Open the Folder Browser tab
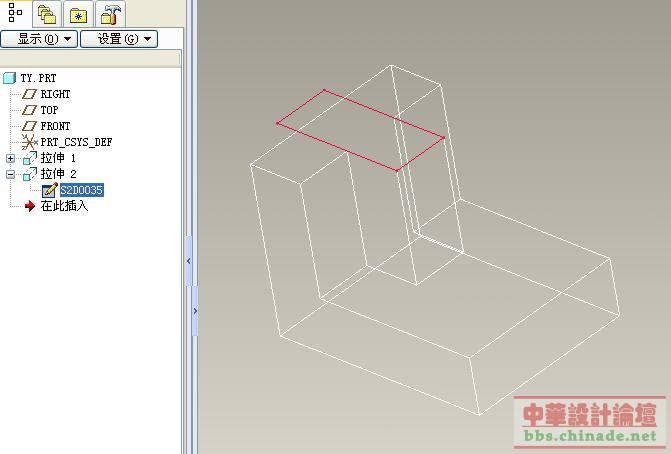 (47, 14)
